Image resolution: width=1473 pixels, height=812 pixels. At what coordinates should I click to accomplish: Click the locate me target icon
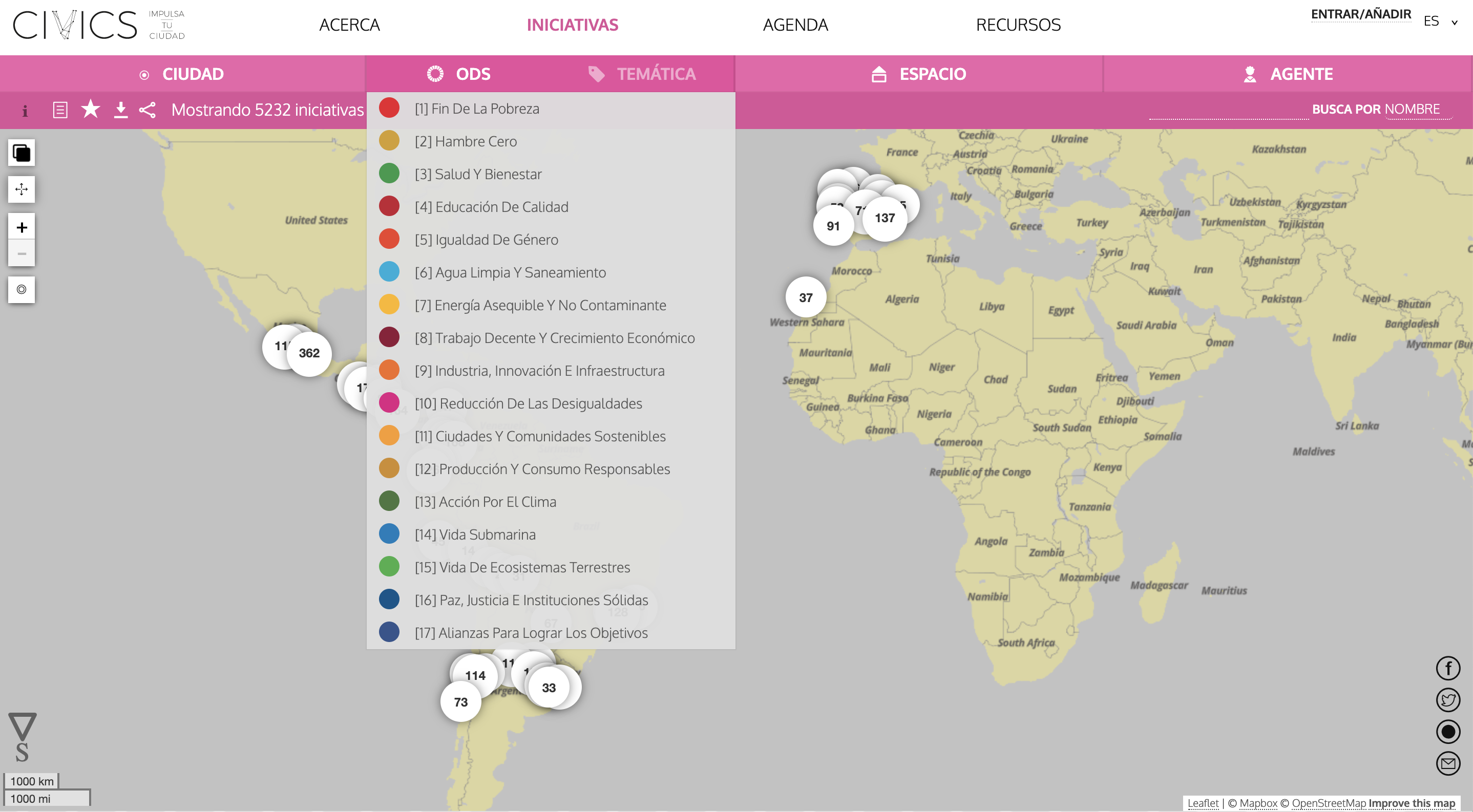pos(21,290)
